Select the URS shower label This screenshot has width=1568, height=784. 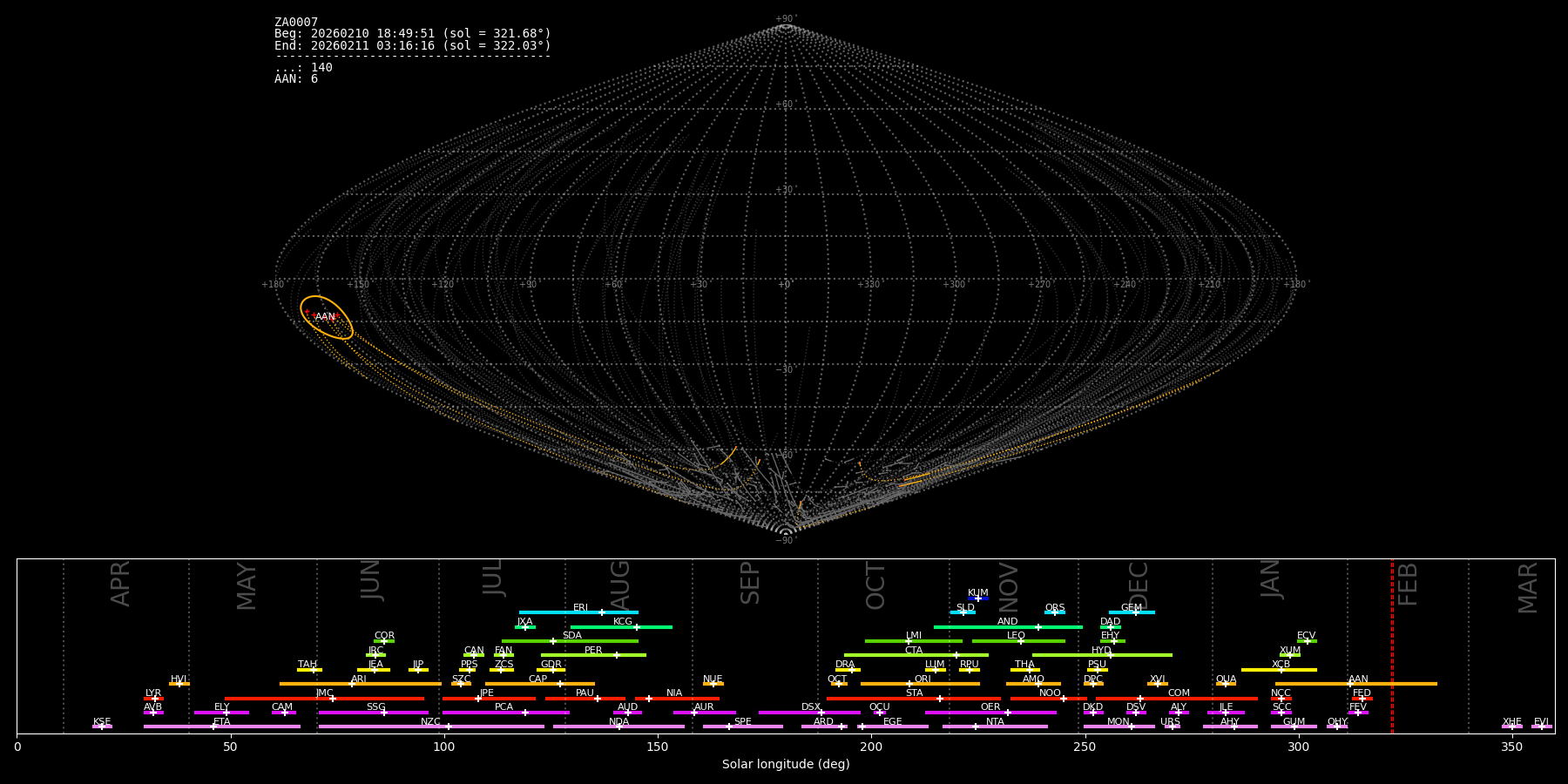[1171, 722]
